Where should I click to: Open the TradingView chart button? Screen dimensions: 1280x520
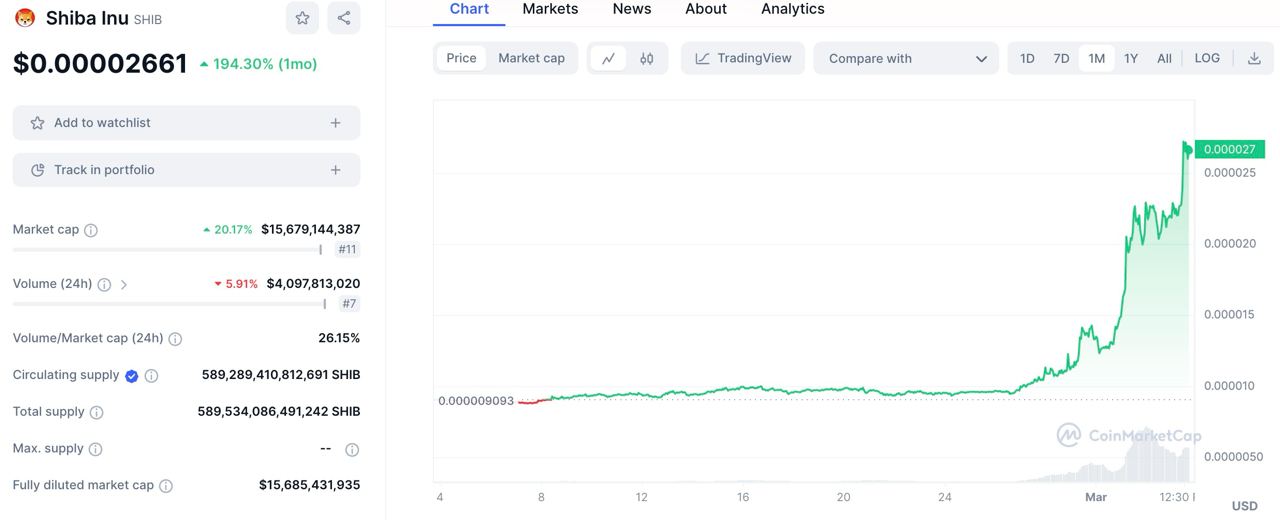pyautogui.click(x=743, y=58)
